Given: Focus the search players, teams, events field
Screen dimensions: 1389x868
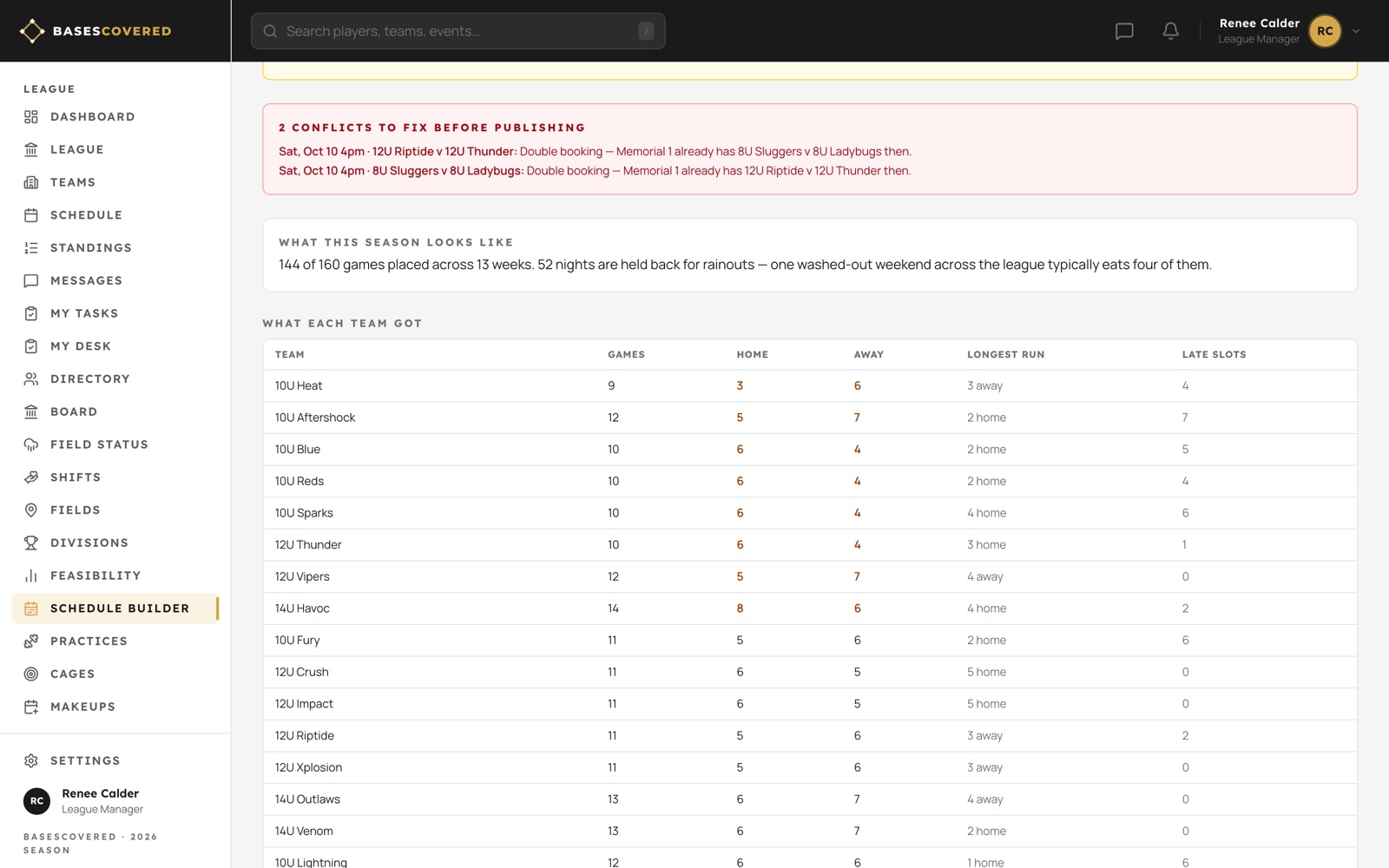Looking at the screenshot, I should pos(458,31).
